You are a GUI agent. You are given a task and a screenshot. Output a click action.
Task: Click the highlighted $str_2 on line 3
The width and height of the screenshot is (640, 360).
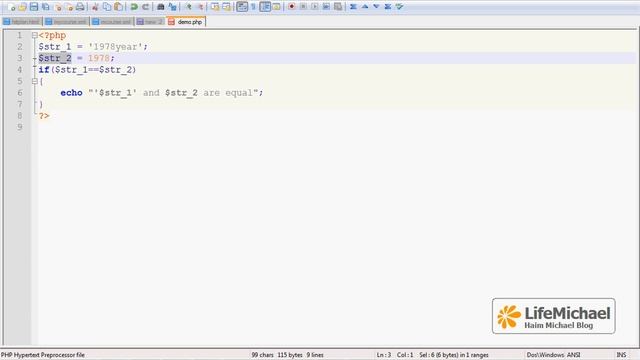(55, 58)
